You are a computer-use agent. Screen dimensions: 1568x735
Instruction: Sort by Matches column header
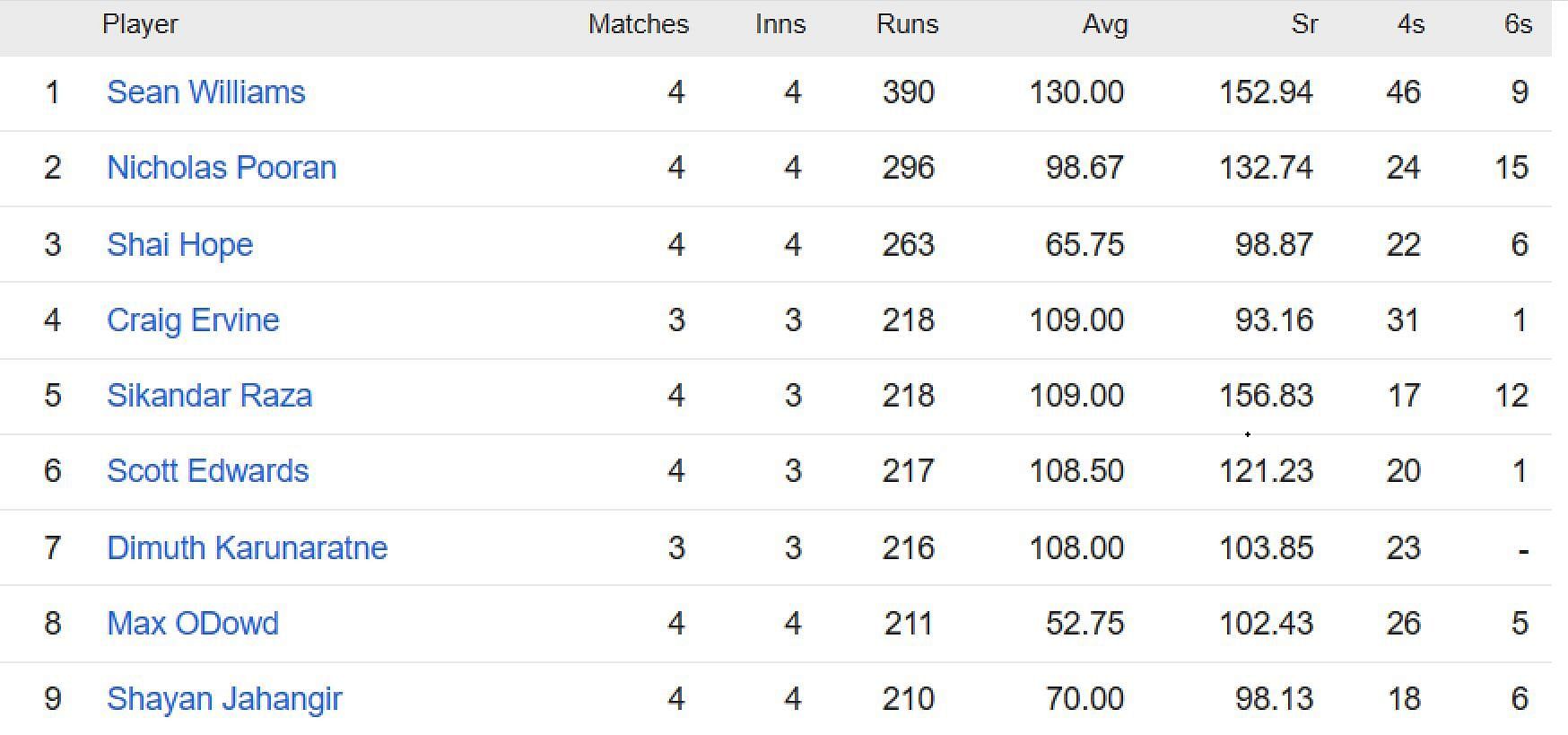[638, 24]
